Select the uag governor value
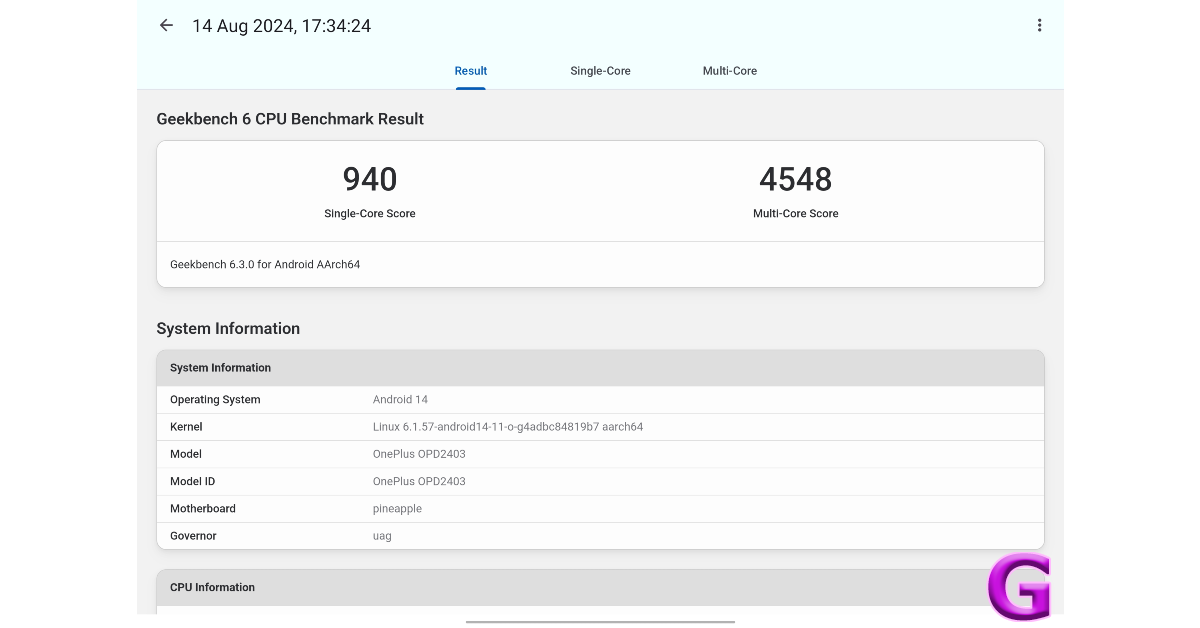 pyautogui.click(x=382, y=536)
